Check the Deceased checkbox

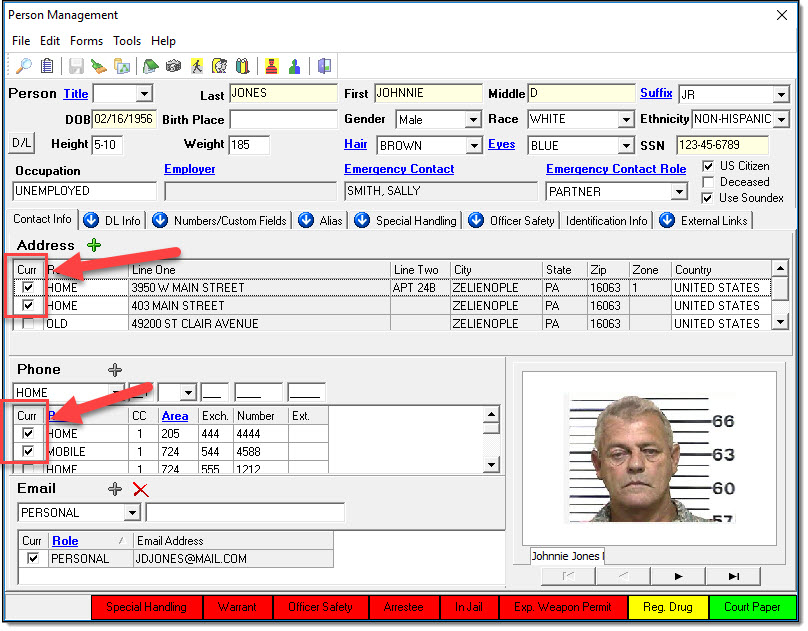point(708,182)
